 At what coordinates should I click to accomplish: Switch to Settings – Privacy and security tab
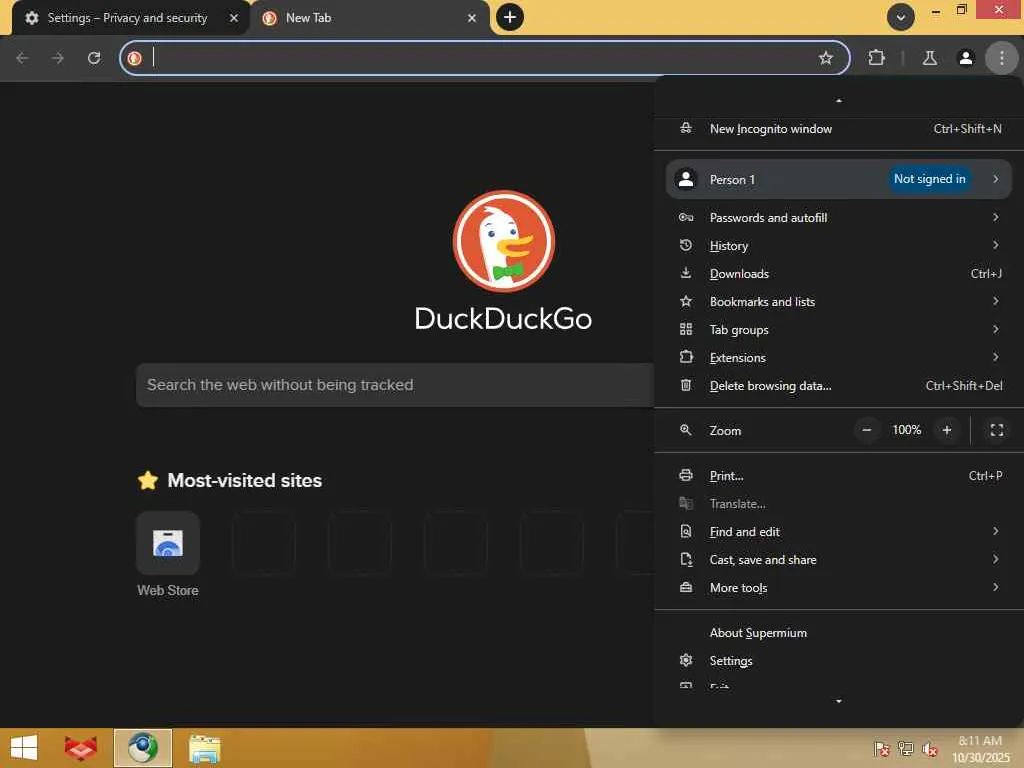[x=127, y=18]
